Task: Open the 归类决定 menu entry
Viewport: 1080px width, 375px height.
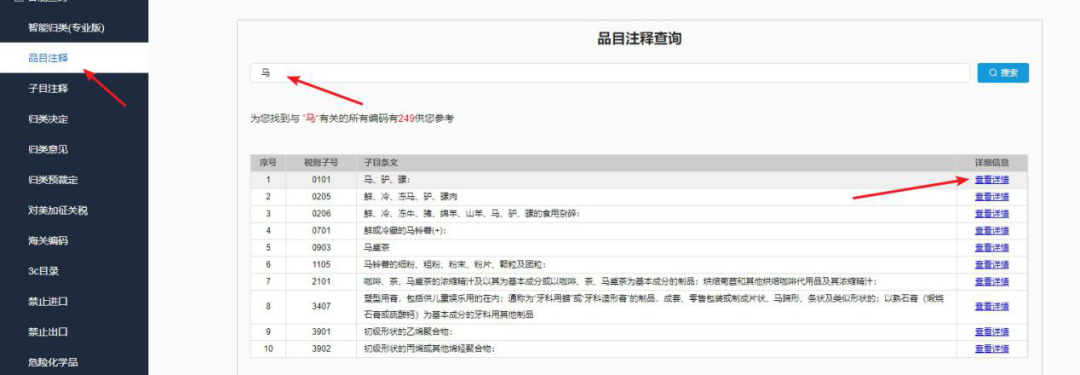Action: (48, 119)
